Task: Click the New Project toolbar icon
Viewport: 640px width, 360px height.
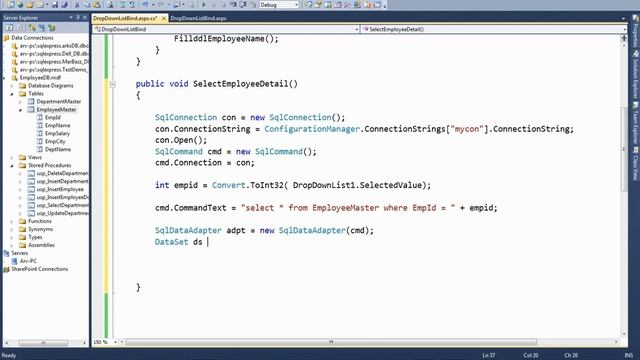Action: tap(10, 5)
